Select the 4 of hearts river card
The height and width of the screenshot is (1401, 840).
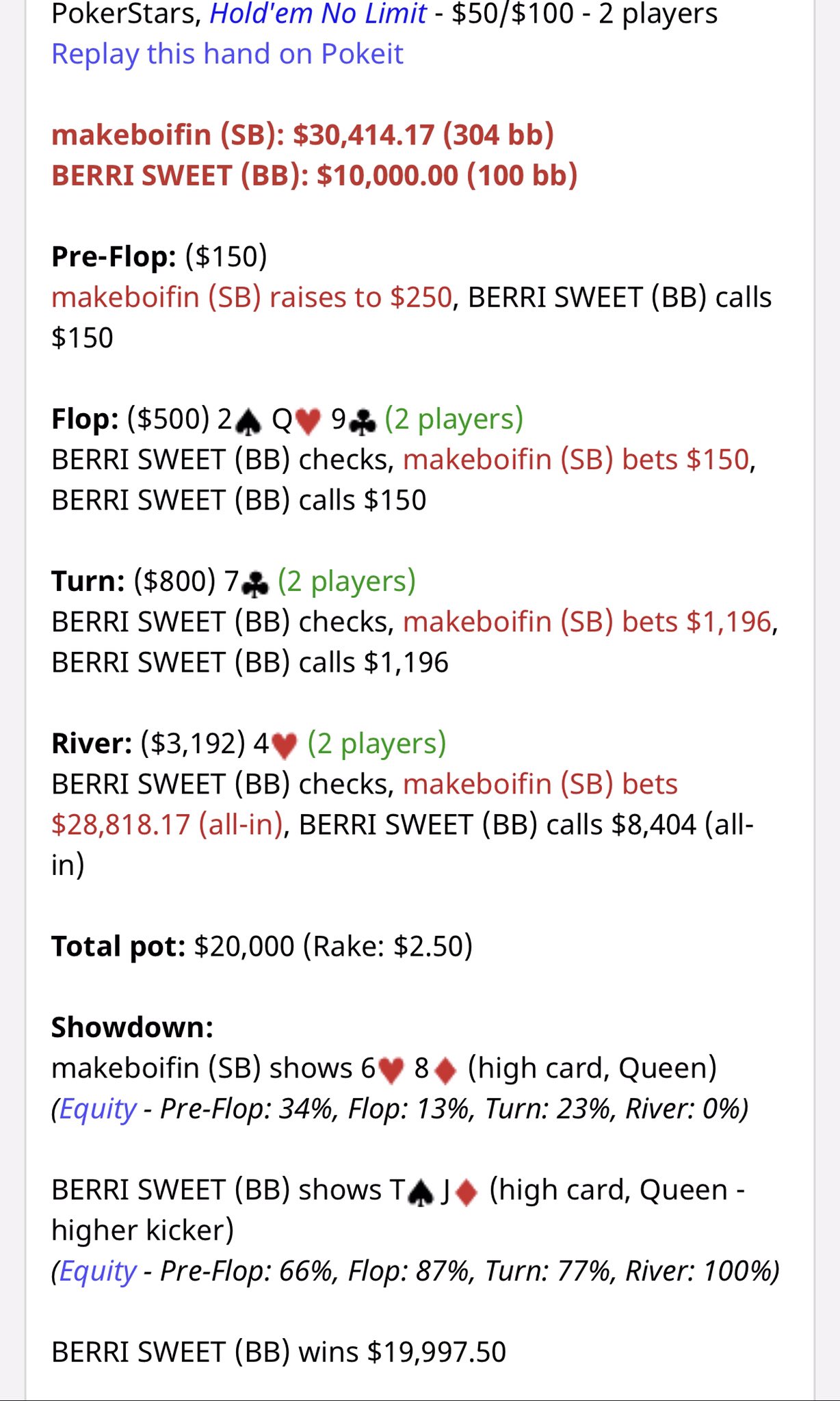click(276, 744)
